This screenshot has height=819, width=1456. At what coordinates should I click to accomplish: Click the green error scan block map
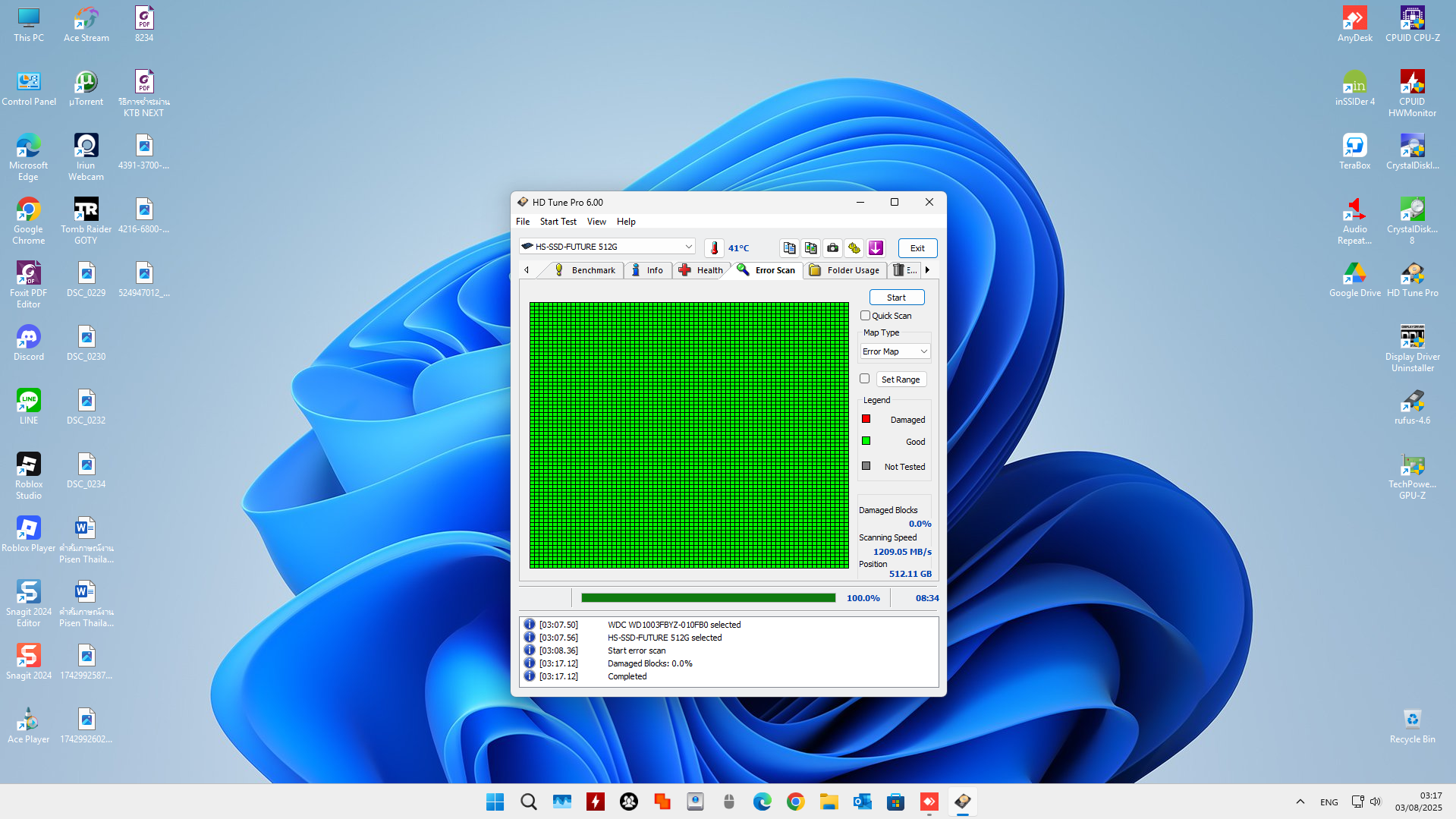click(x=689, y=436)
